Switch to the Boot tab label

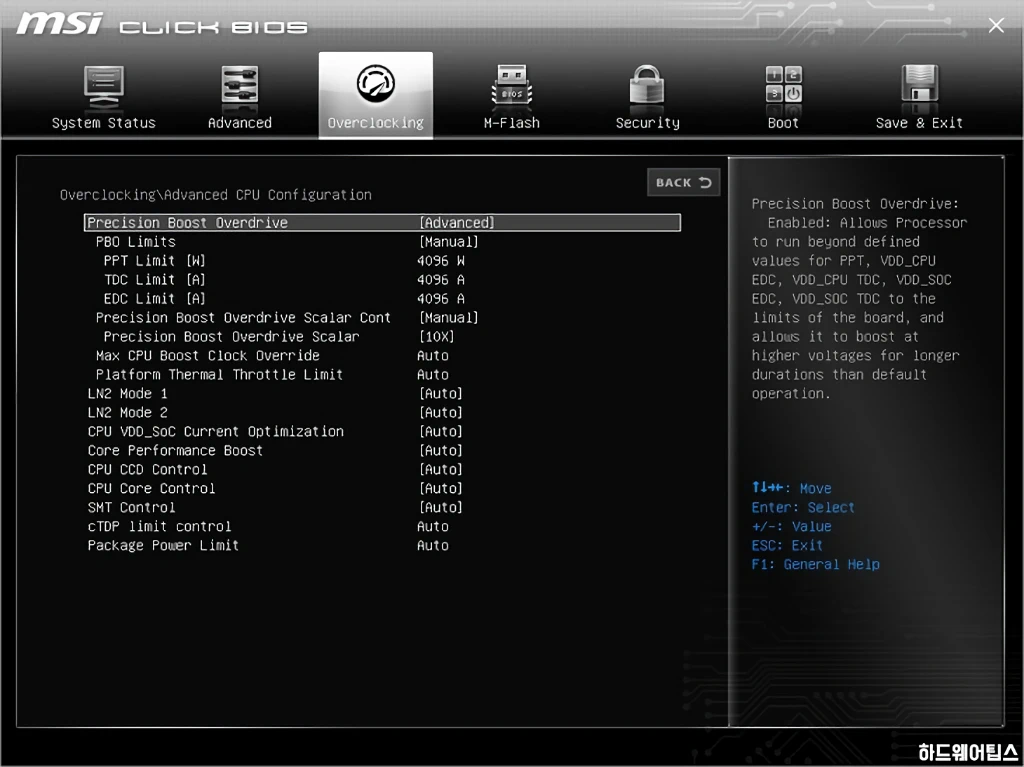[783, 123]
